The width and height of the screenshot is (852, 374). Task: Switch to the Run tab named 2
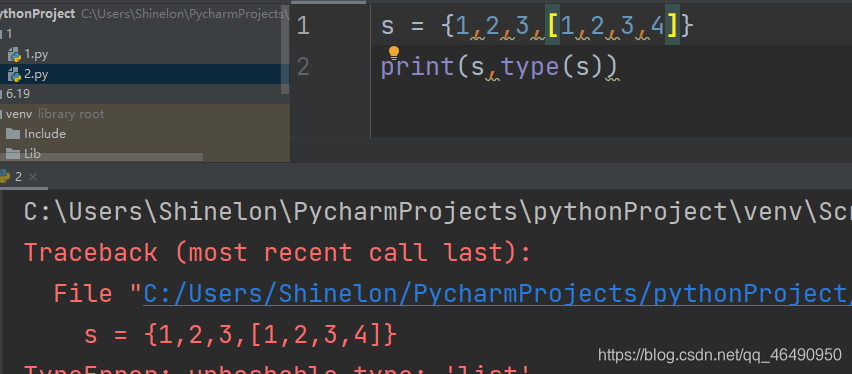click(18, 176)
